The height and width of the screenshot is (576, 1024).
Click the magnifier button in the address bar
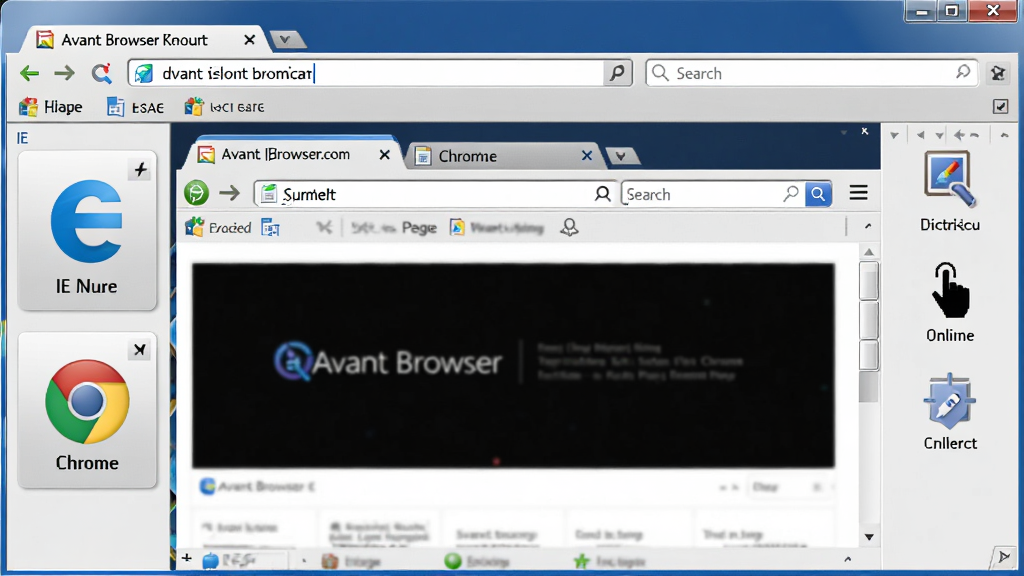(617, 72)
